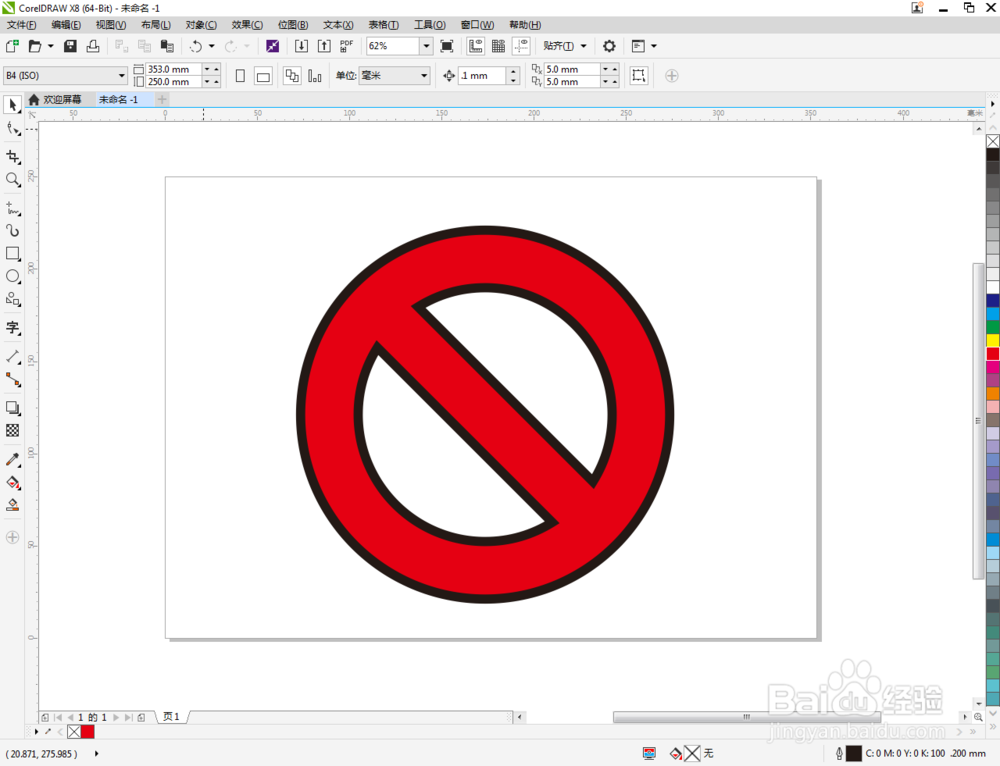The image size is (1000, 766).
Task: Toggle the rulers display button
Action: pos(476,46)
